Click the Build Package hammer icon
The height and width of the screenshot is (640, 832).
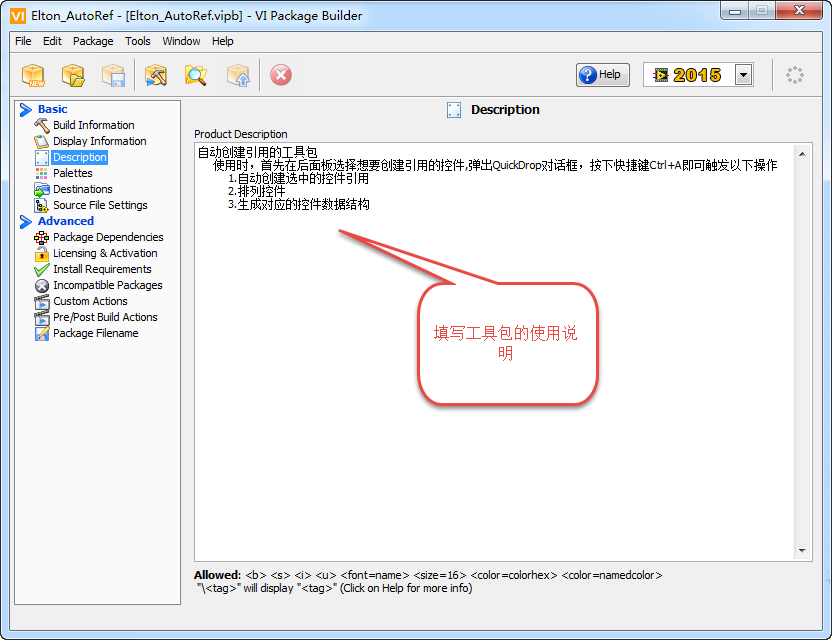tap(156, 75)
